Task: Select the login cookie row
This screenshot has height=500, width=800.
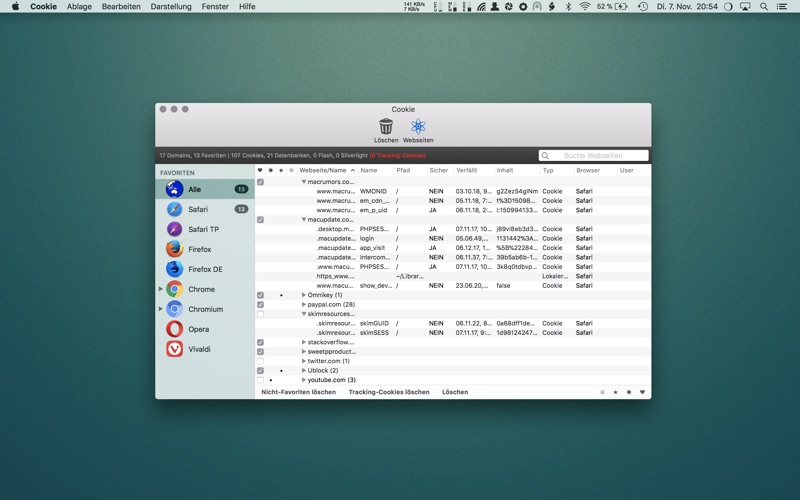Action: (x=453, y=239)
